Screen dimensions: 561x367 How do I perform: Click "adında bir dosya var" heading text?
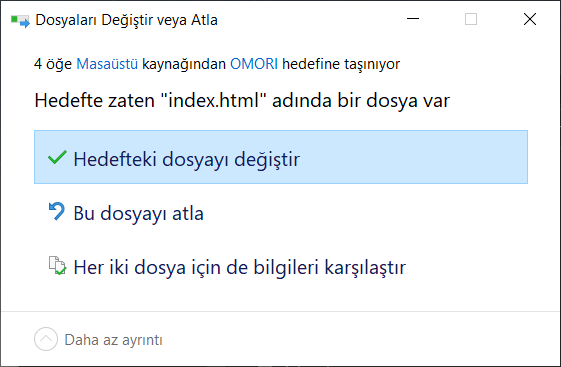[361, 100]
